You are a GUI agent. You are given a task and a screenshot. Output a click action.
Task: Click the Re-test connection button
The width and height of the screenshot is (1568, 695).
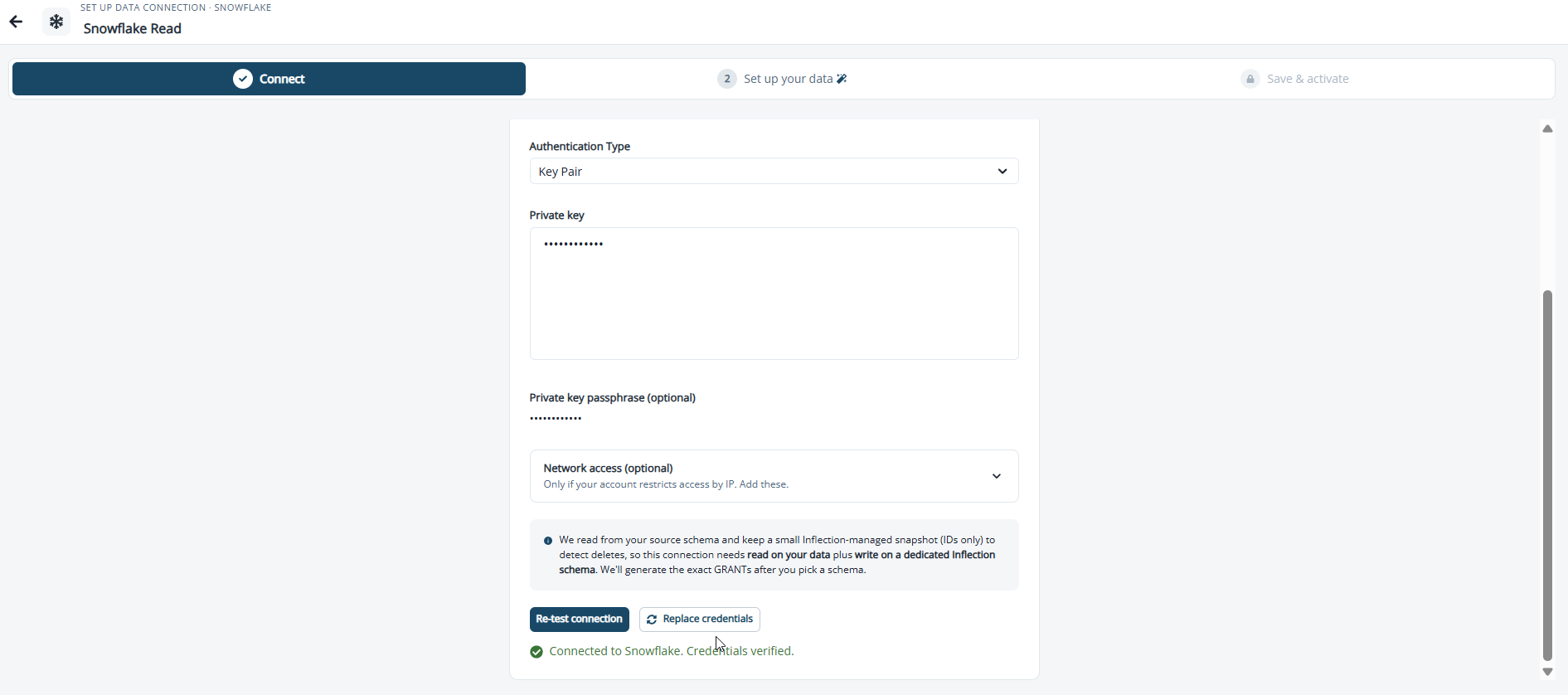coord(580,620)
